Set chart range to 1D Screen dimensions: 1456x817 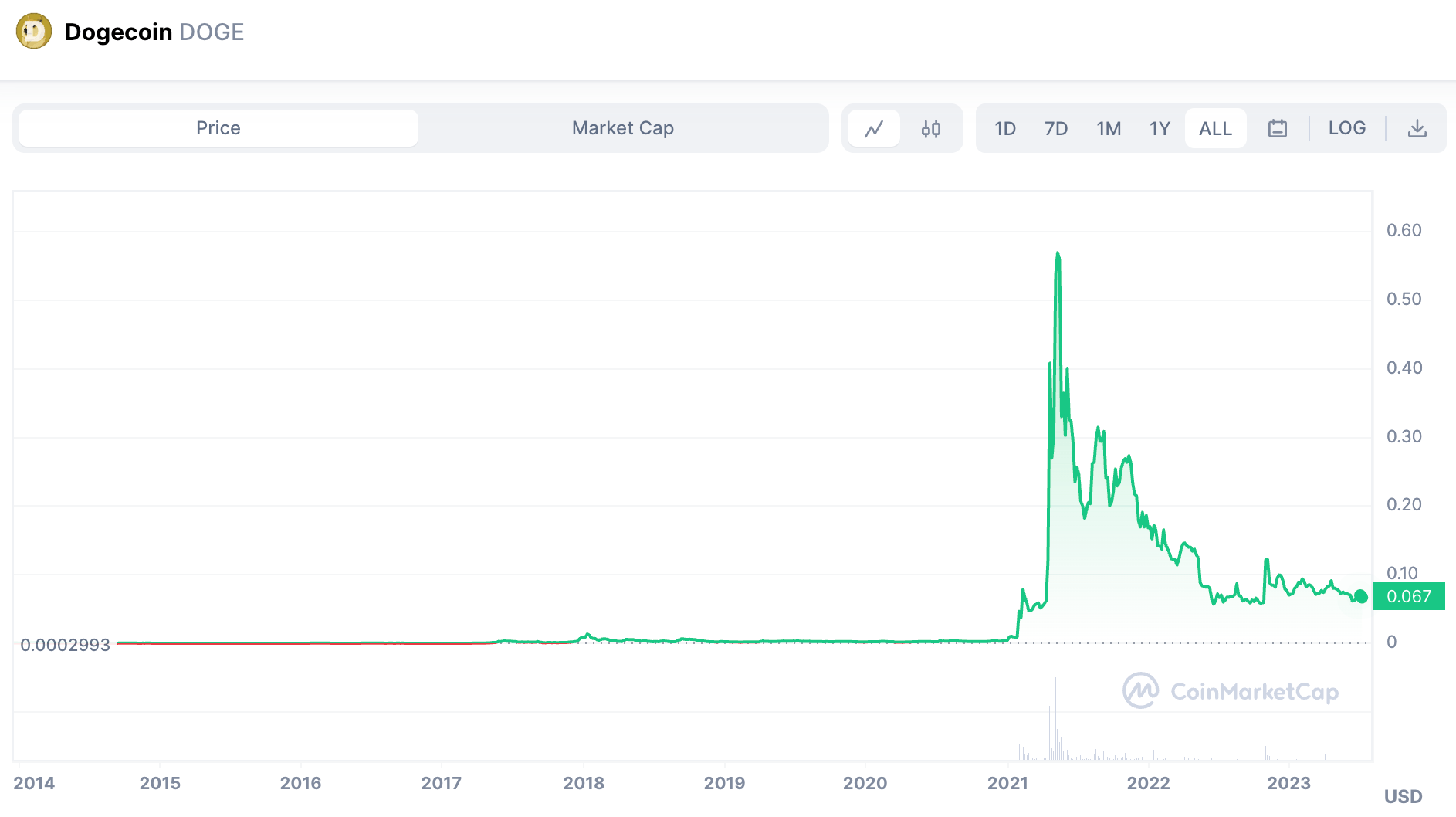pyautogui.click(x=1004, y=129)
